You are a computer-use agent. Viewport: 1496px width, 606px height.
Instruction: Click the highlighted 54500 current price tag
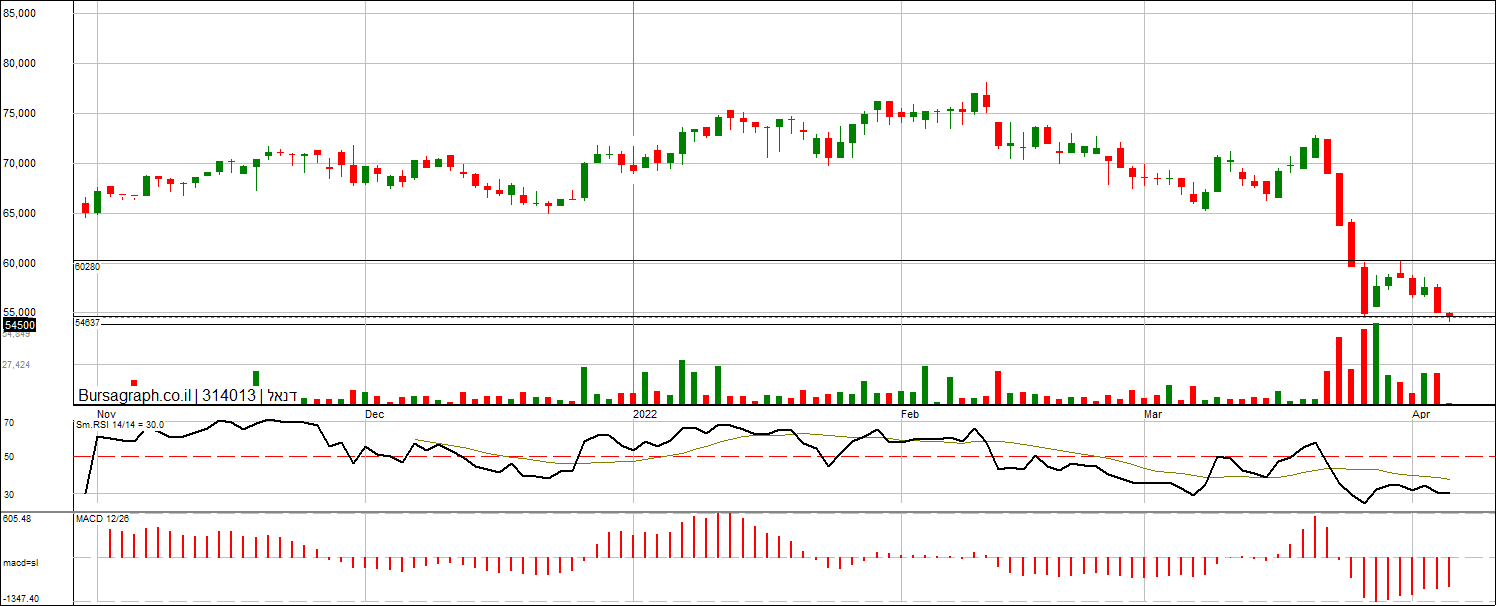(x=20, y=325)
